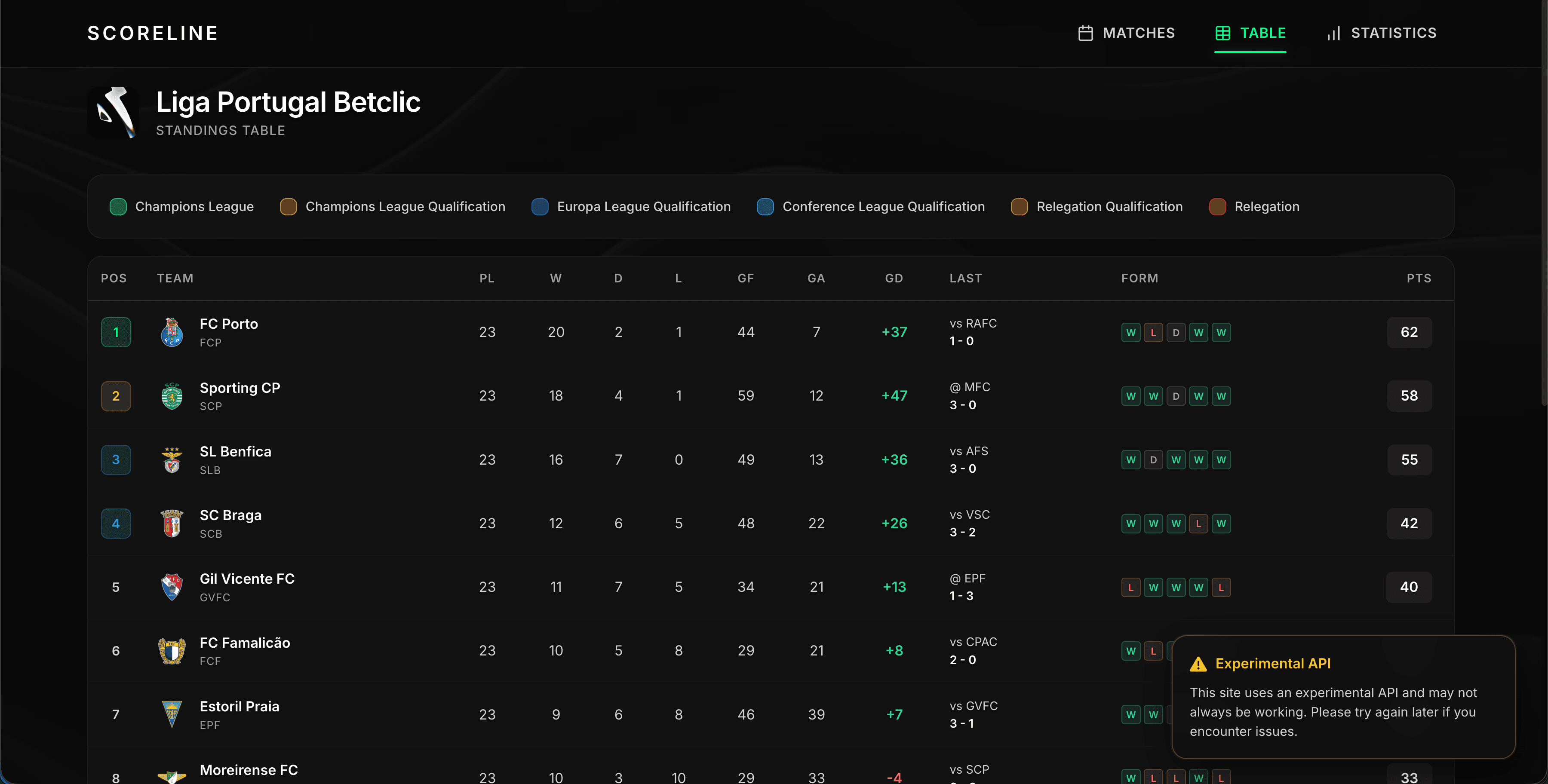Open the Statistics bar chart icon

tap(1333, 33)
